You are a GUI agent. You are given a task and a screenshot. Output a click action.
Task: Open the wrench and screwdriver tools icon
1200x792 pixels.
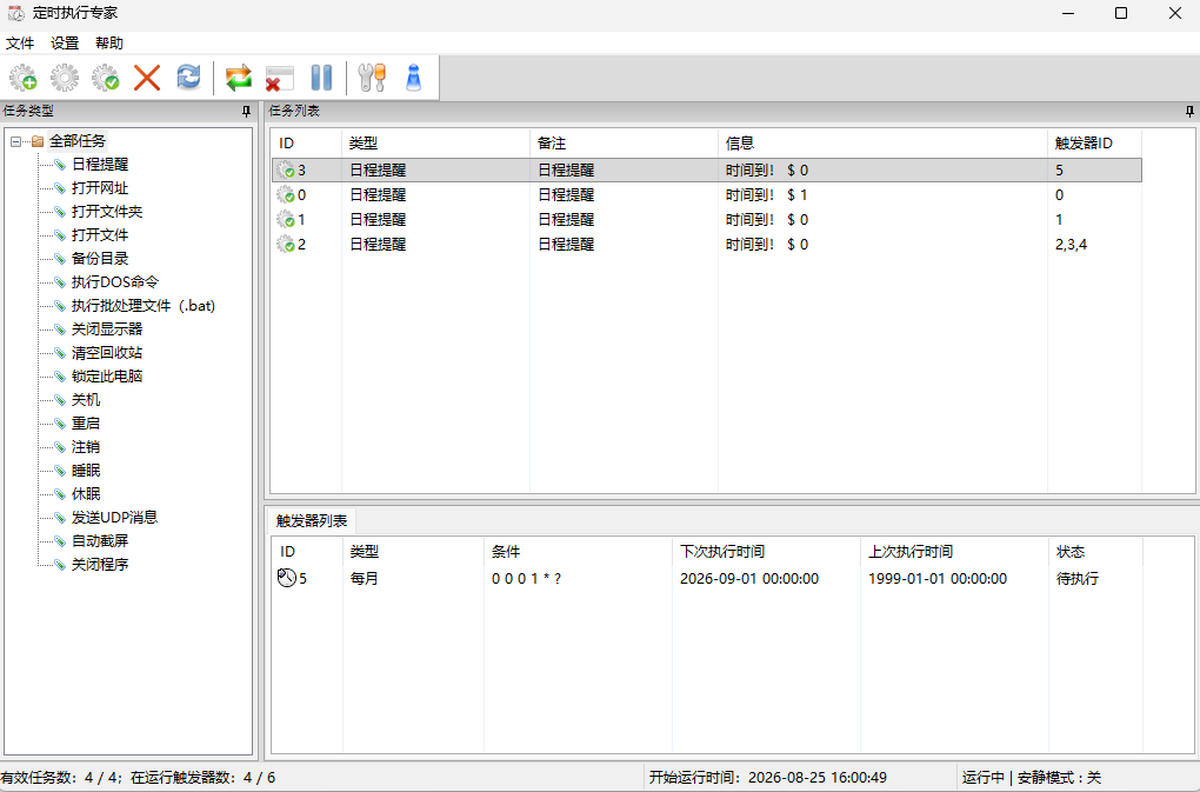(x=371, y=78)
